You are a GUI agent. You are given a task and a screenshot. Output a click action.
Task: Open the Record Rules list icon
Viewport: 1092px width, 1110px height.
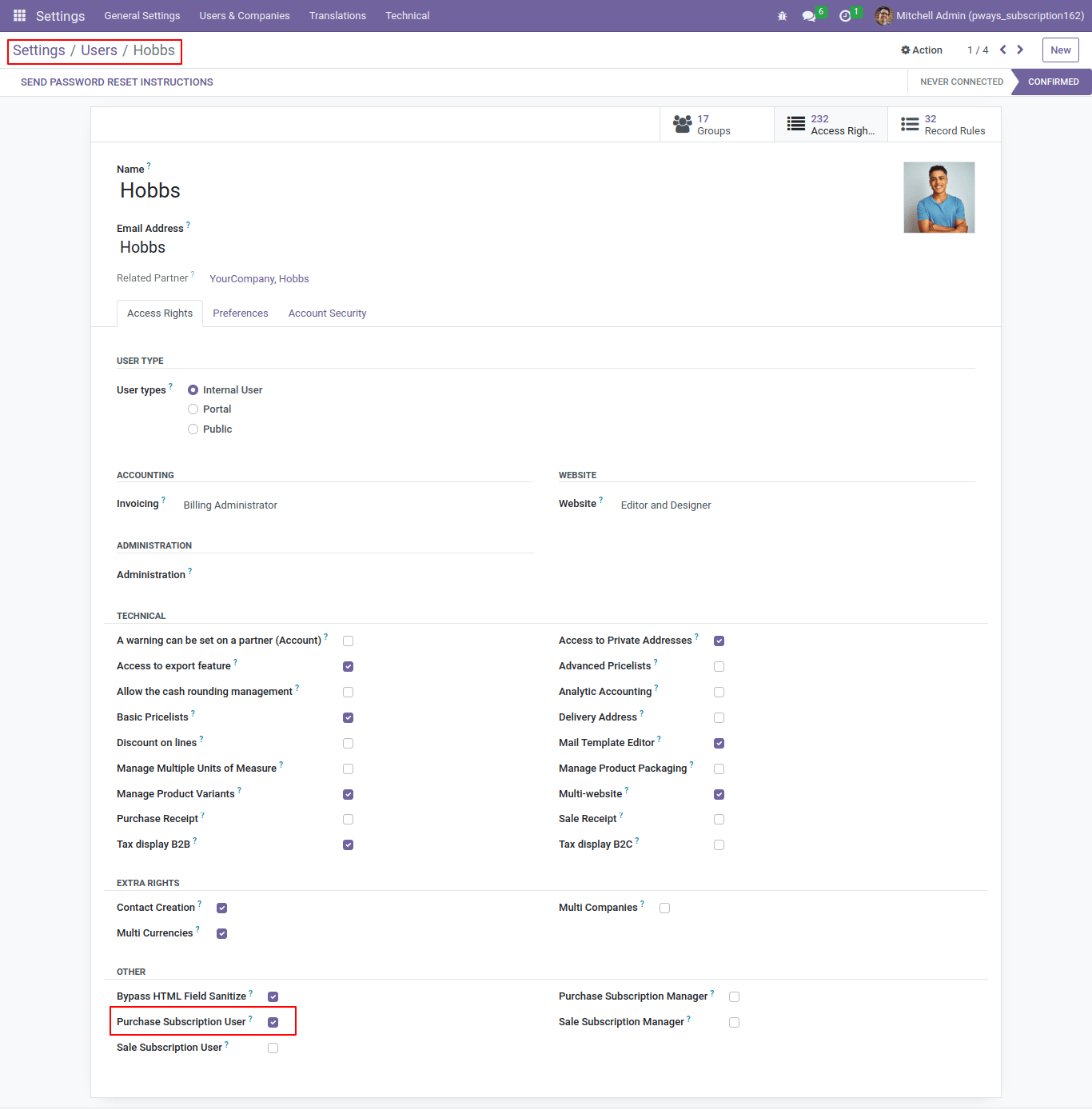click(910, 124)
